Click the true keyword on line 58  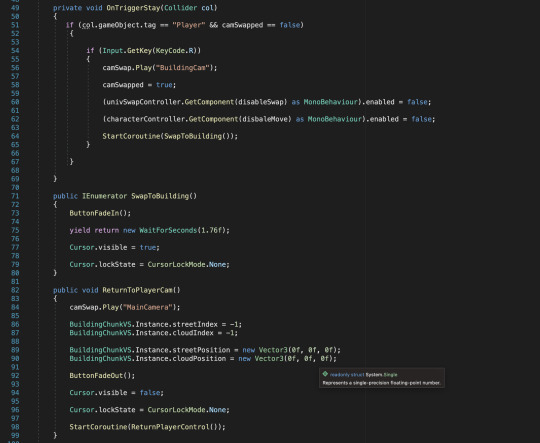pyautogui.click(x=164, y=85)
